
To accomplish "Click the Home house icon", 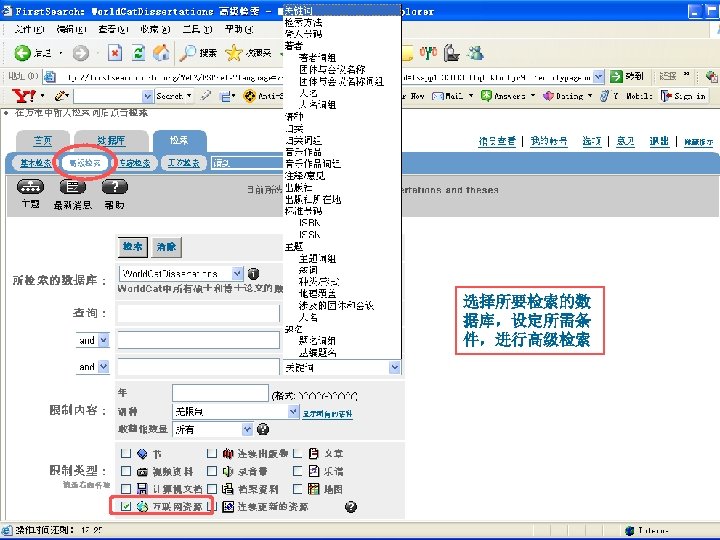I will [161, 53].
